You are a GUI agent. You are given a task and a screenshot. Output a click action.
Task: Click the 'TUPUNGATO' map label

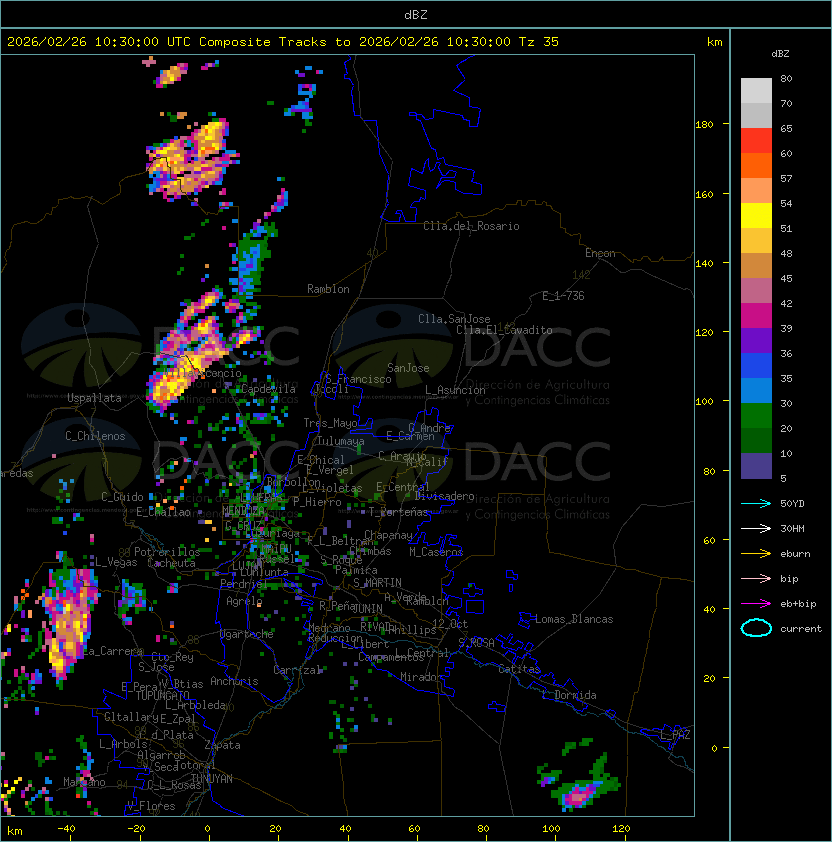162,695
